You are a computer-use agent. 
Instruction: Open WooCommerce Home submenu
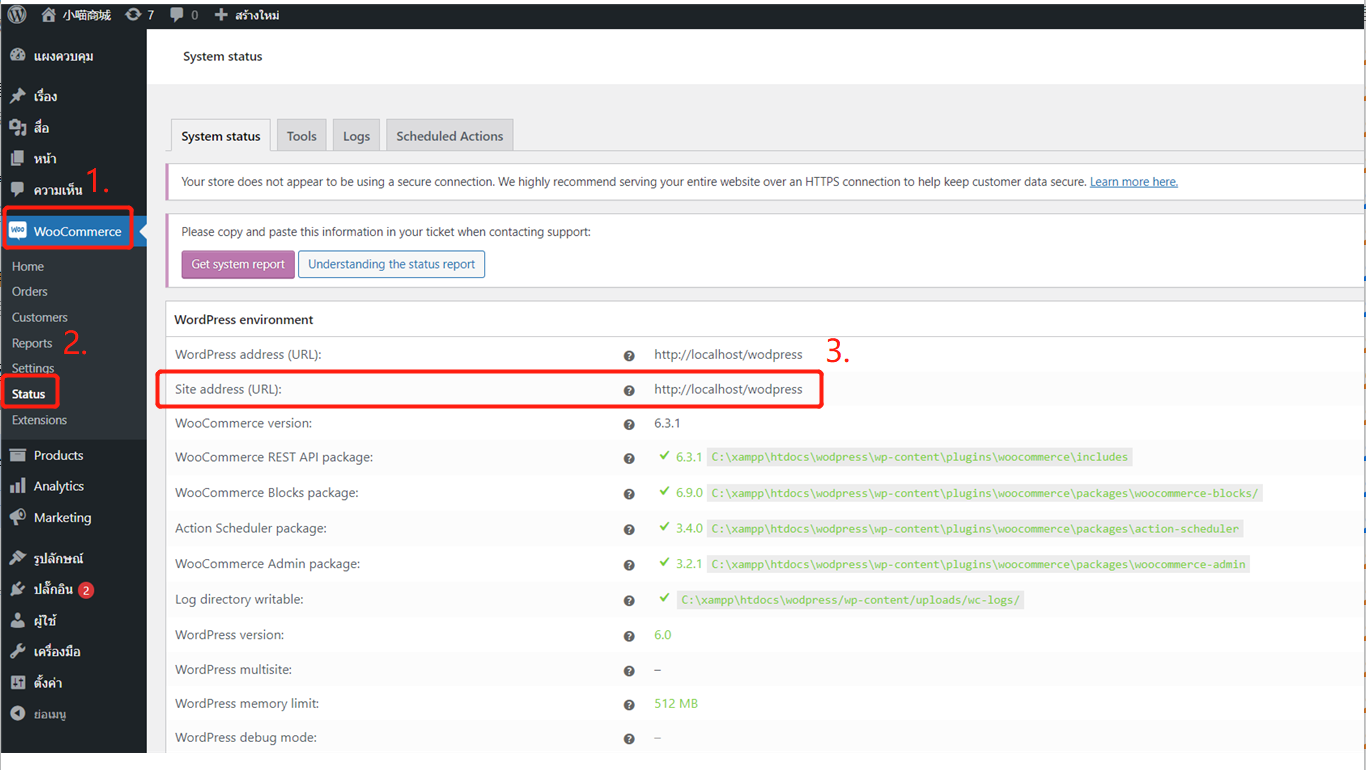click(x=28, y=266)
